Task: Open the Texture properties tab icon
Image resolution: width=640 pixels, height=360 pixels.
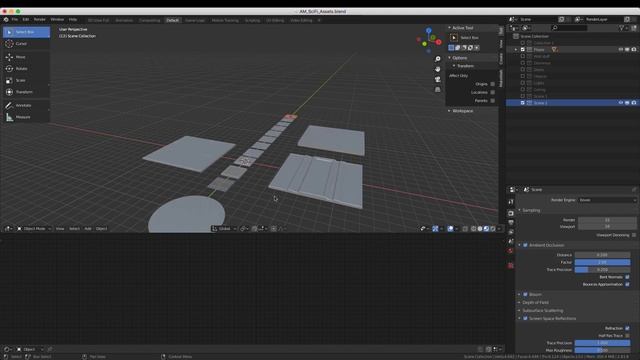Action: point(511,265)
